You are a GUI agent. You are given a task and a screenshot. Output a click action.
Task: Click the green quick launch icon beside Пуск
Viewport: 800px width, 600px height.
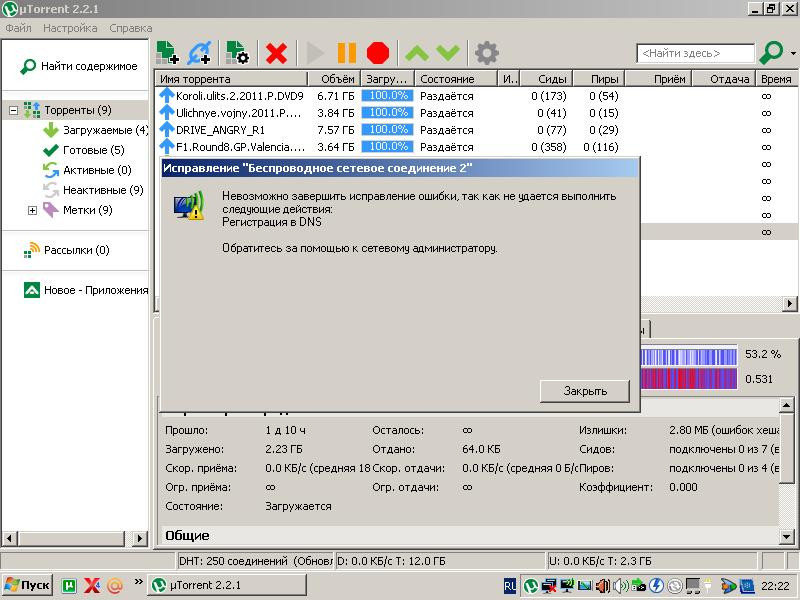click(69, 586)
